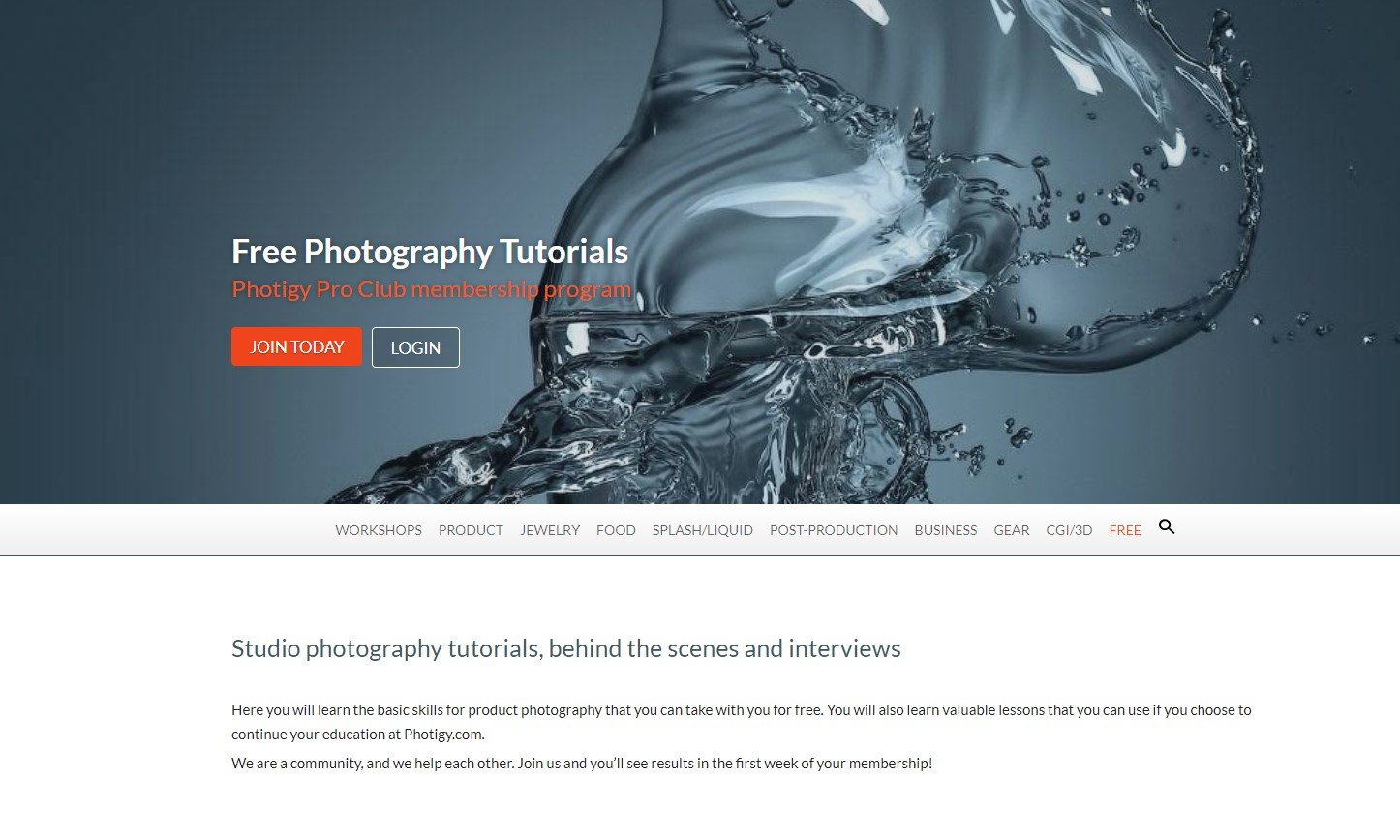Click the Studio photography tutorials heading
This screenshot has height=840, width=1400.
566,648
